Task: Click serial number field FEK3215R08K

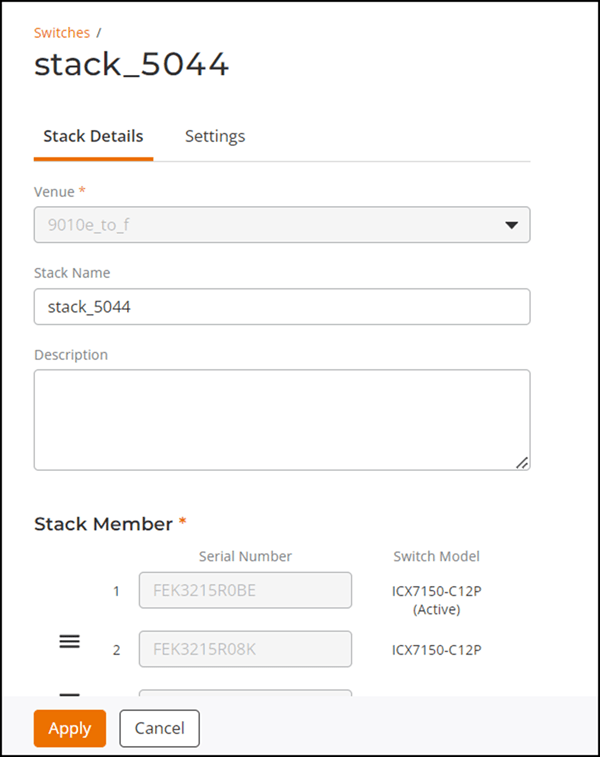Action: [245, 649]
